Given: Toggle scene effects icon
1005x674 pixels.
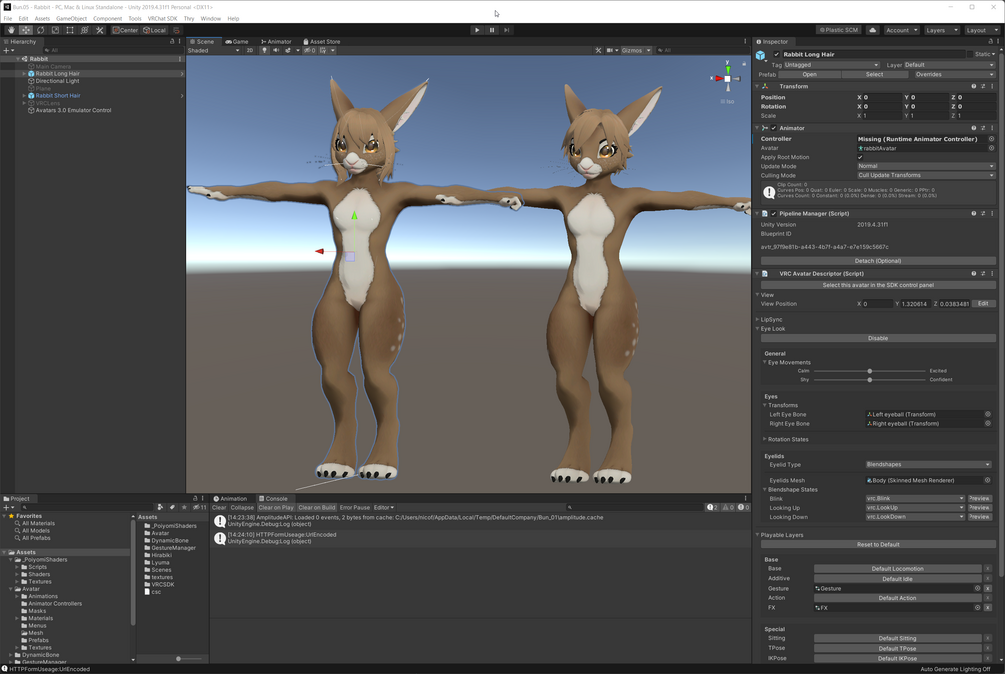Looking at the screenshot, I should [x=288, y=51].
